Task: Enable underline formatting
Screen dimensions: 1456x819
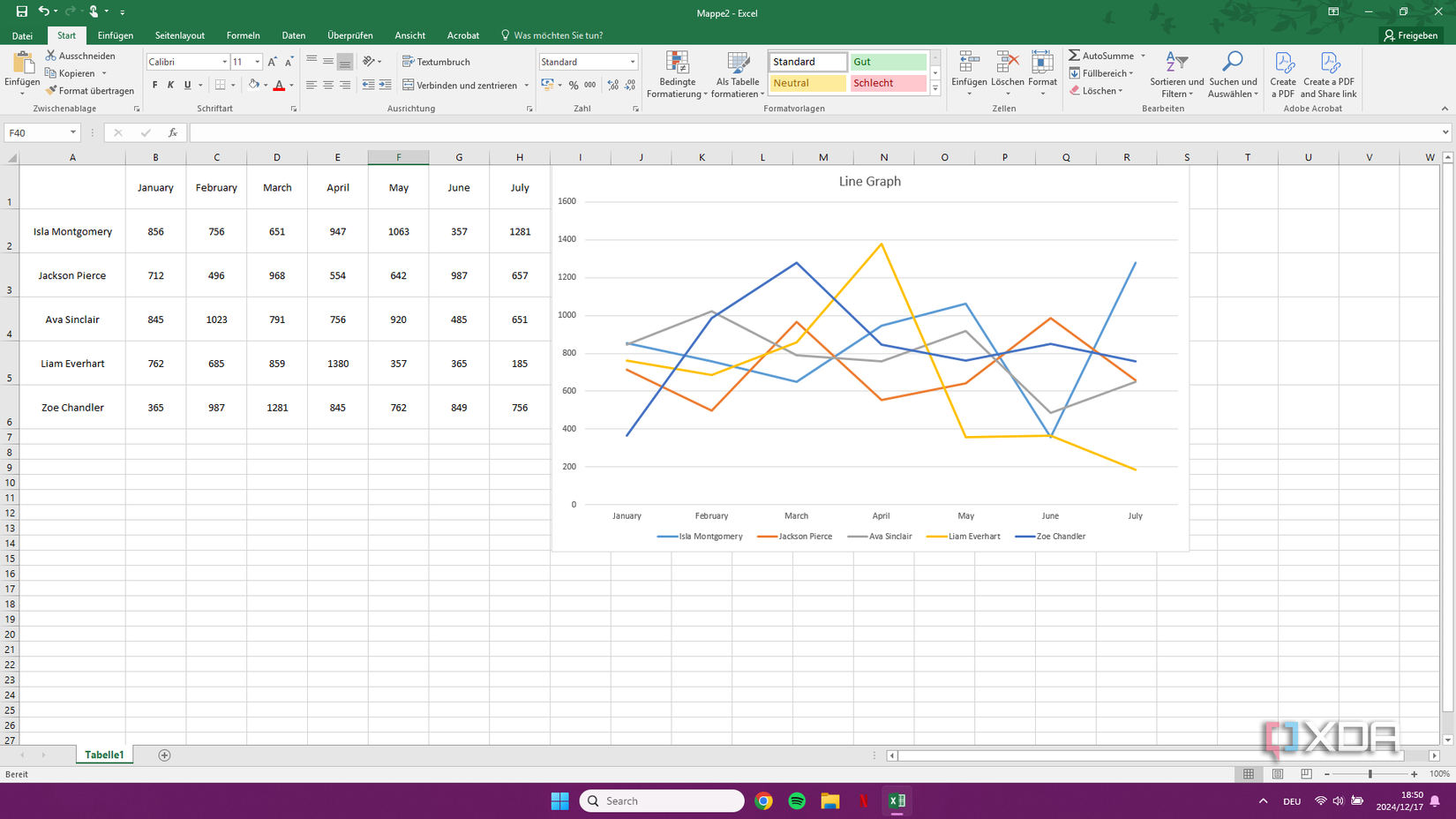Action: (186, 85)
